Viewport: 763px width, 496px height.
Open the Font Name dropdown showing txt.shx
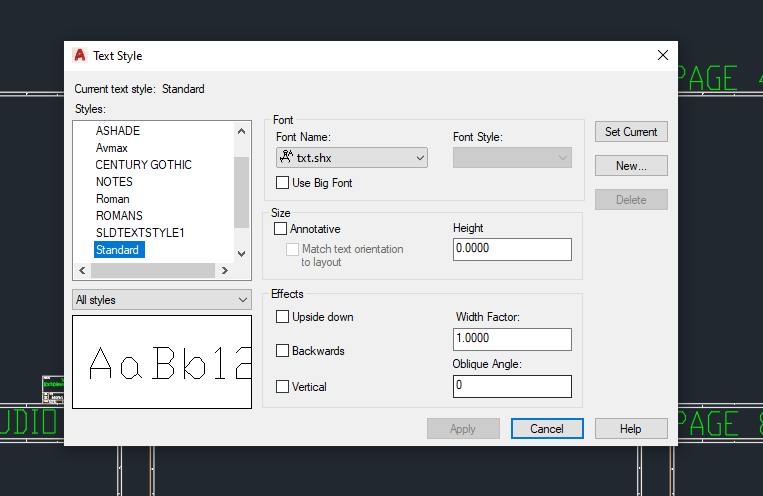point(351,158)
